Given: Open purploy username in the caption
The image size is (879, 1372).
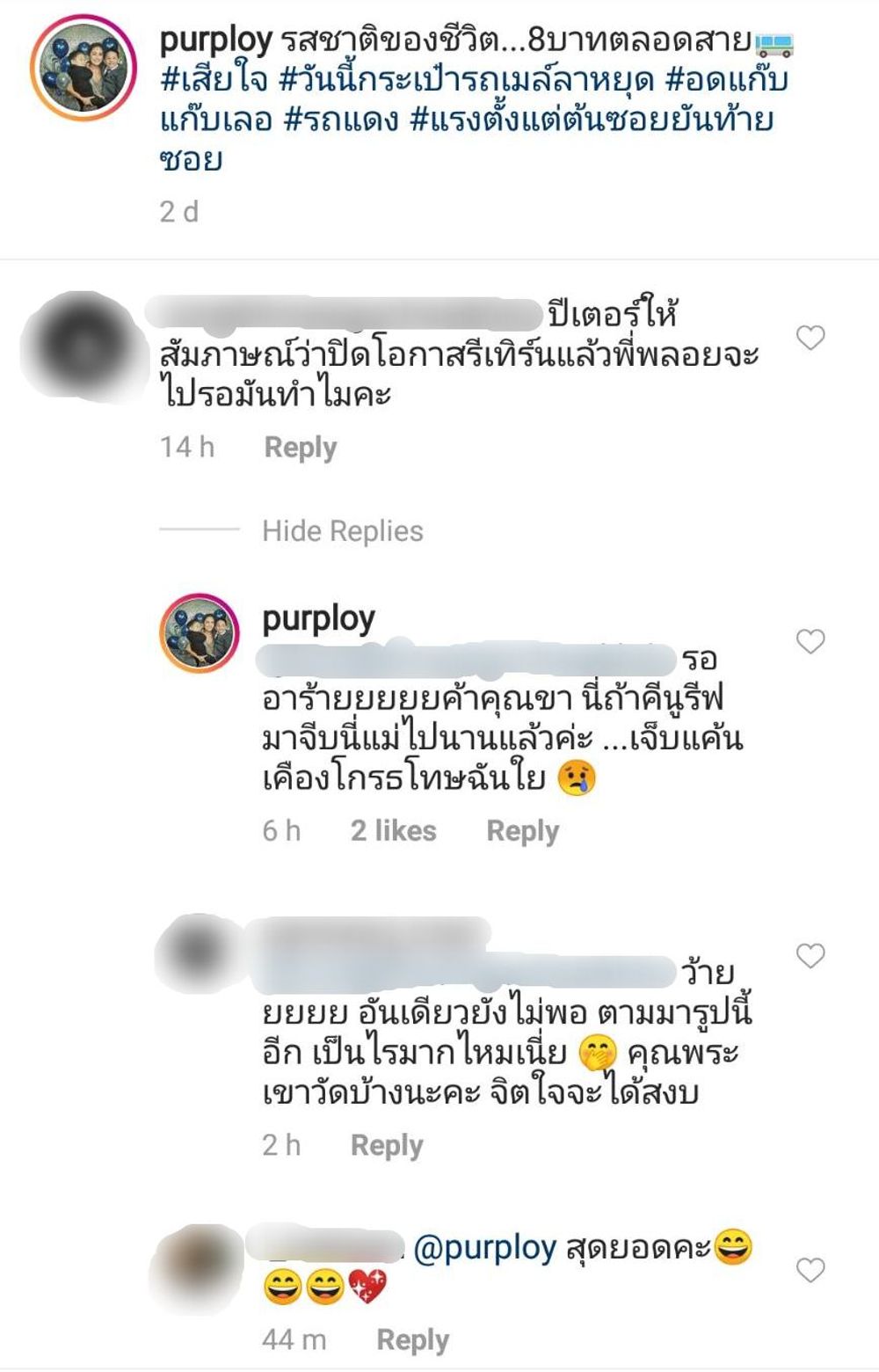Looking at the screenshot, I should pos(216,40).
